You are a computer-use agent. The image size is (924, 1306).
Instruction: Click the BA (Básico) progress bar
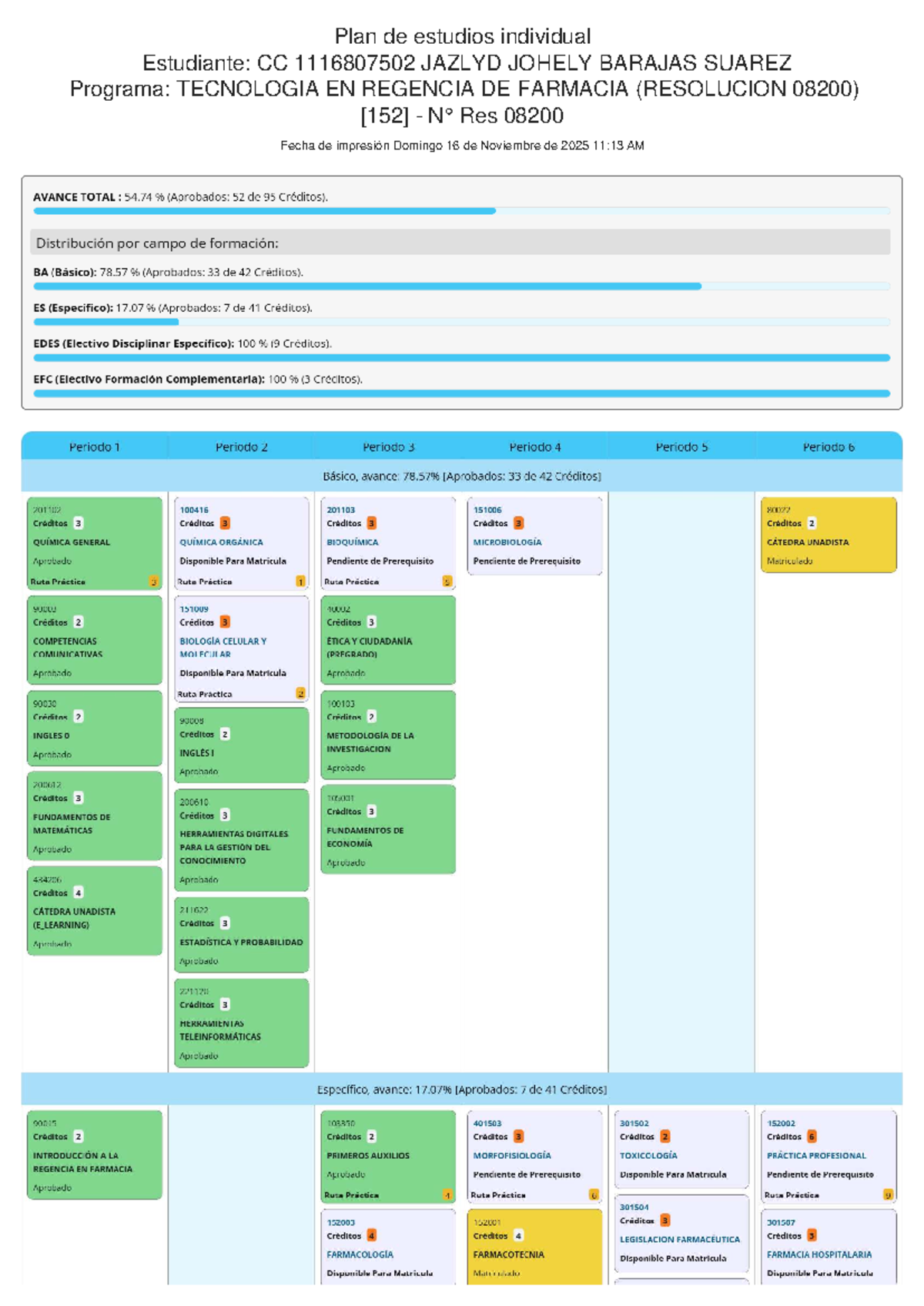coord(462,286)
